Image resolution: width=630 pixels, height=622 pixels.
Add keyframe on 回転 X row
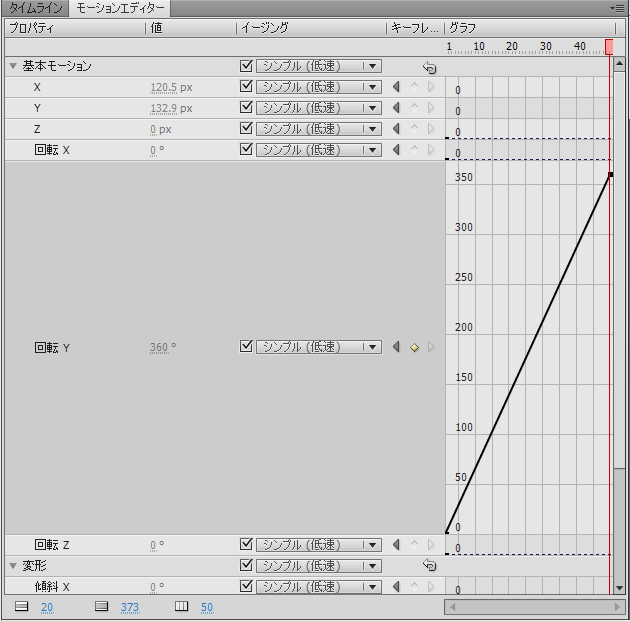[x=414, y=149]
